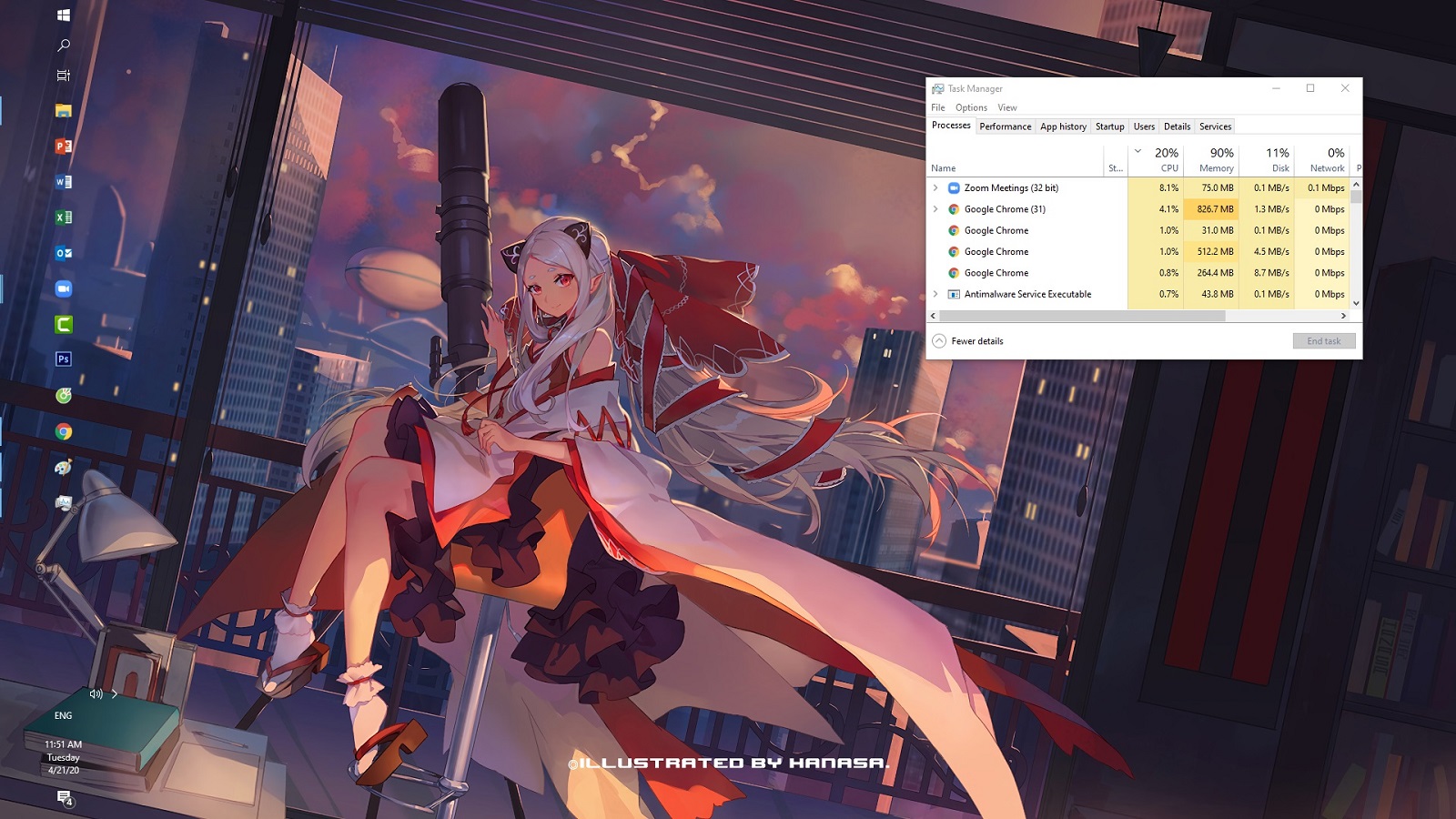Image resolution: width=1456 pixels, height=819 pixels.
Task: Click the 8.1% CPU cell
Action: 1156,188
